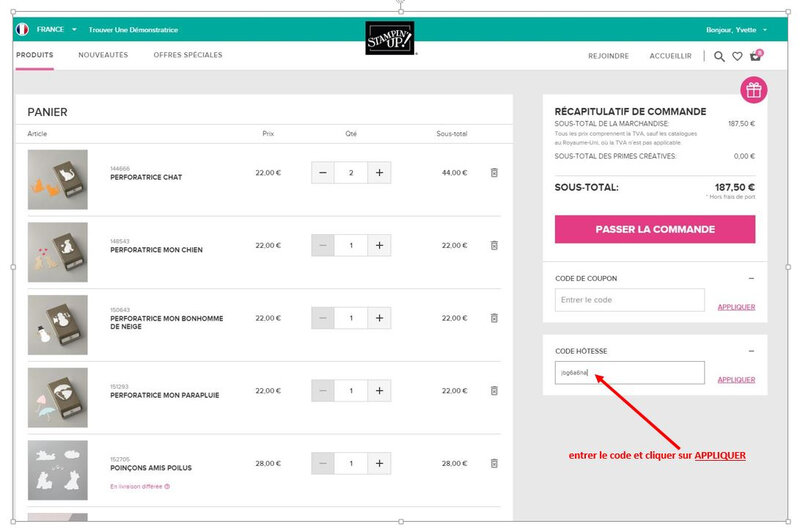The image size is (800, 532).
Task: Open the OFFRES SPECIALES menu
Action: point(188,55)
